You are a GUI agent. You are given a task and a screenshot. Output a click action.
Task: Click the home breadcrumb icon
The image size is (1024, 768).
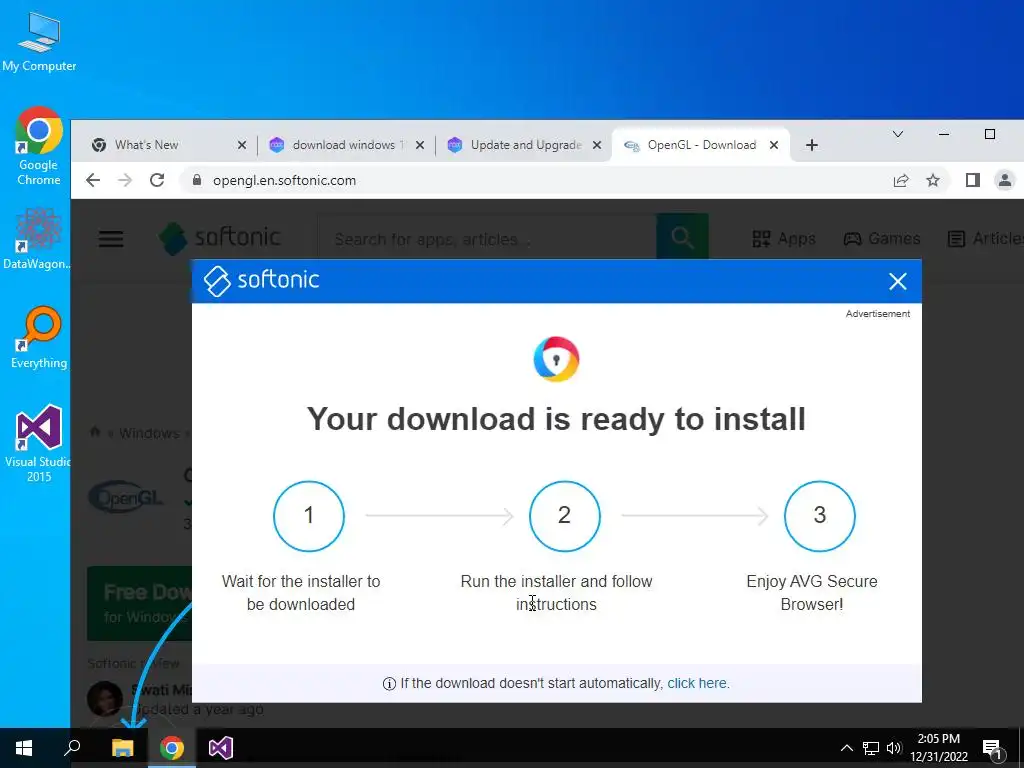[x=95, y=432]
